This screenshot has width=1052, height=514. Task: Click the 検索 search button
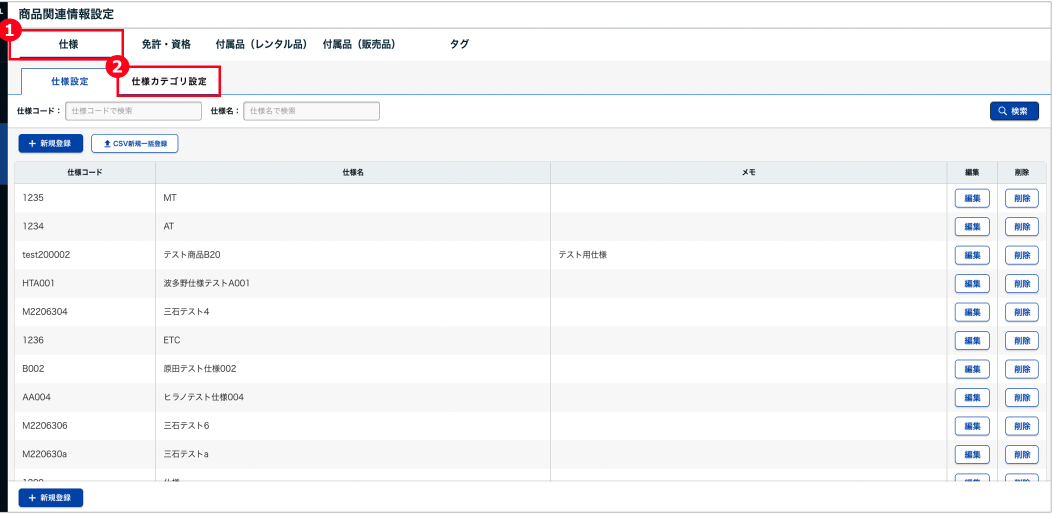1014,111
